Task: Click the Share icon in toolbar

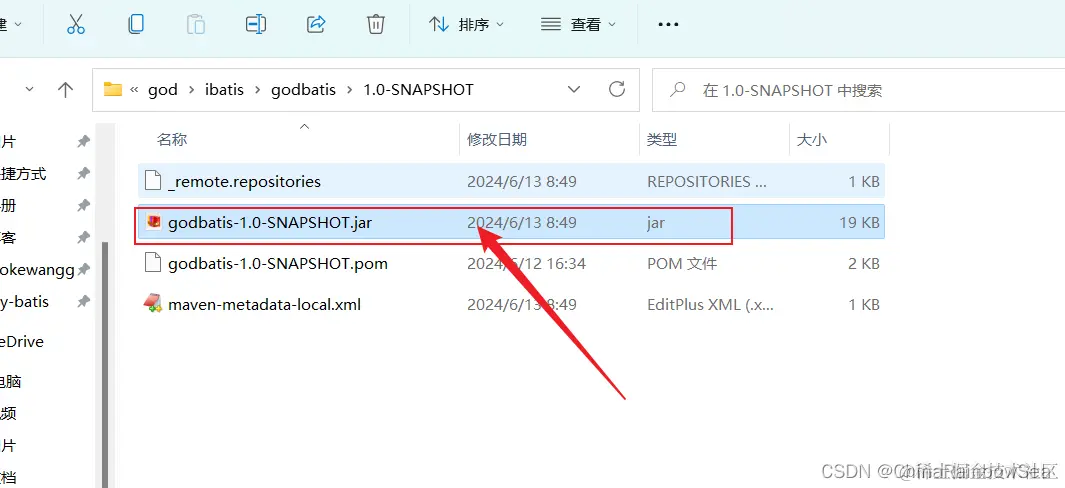Action: [x=316, y=24]
